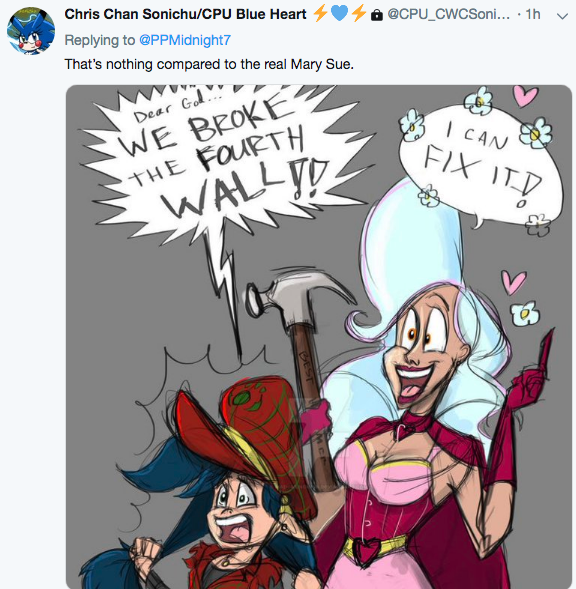Open the tweet options chevron menu
576x589 pixels.
(562, 16)
